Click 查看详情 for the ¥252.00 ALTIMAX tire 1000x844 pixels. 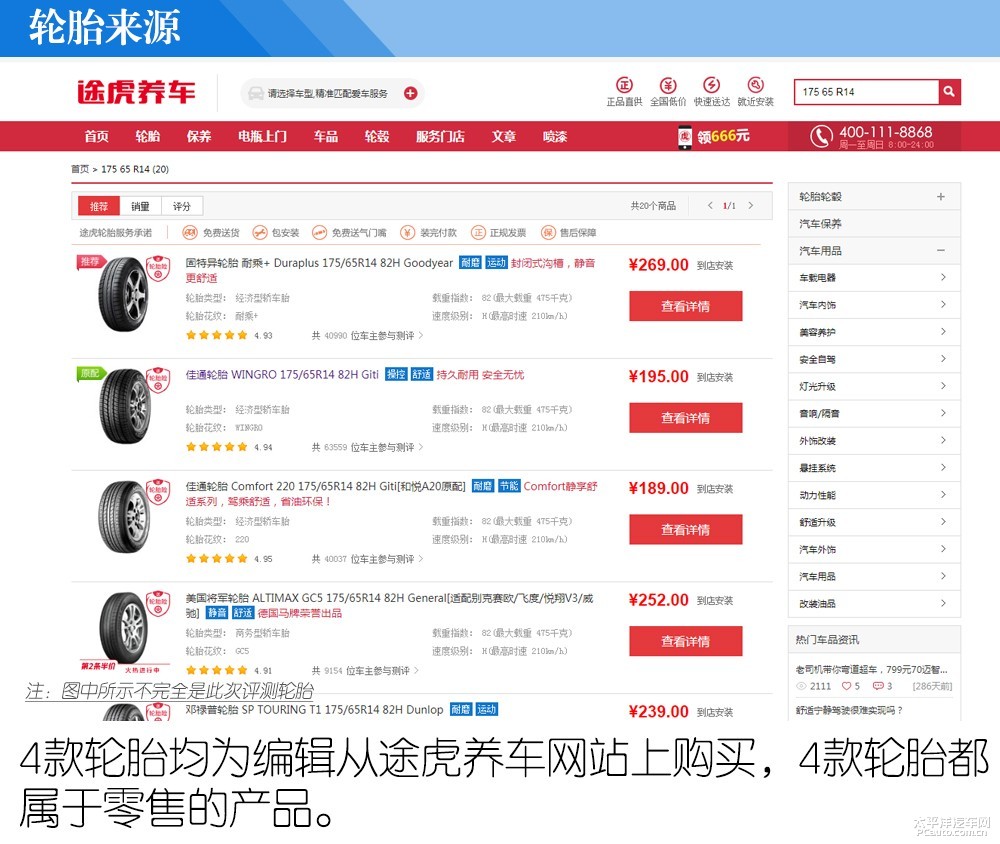point(686,641)
